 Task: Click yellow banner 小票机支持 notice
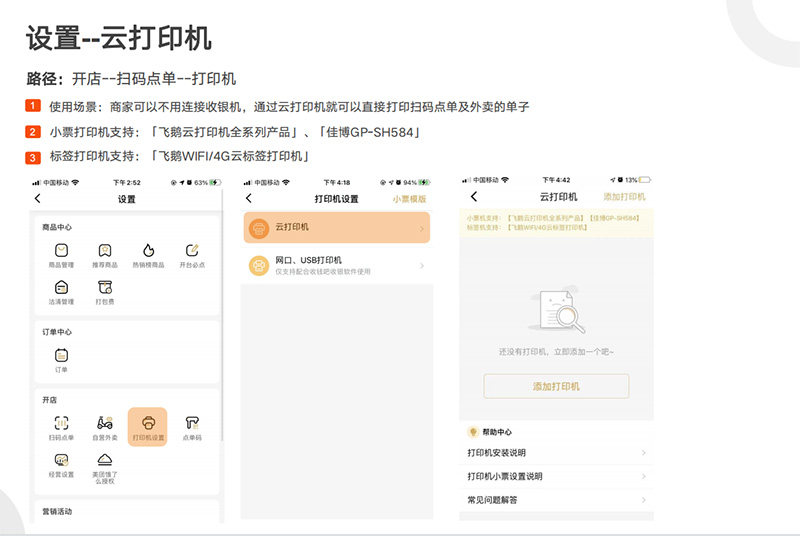coord(556,223)
